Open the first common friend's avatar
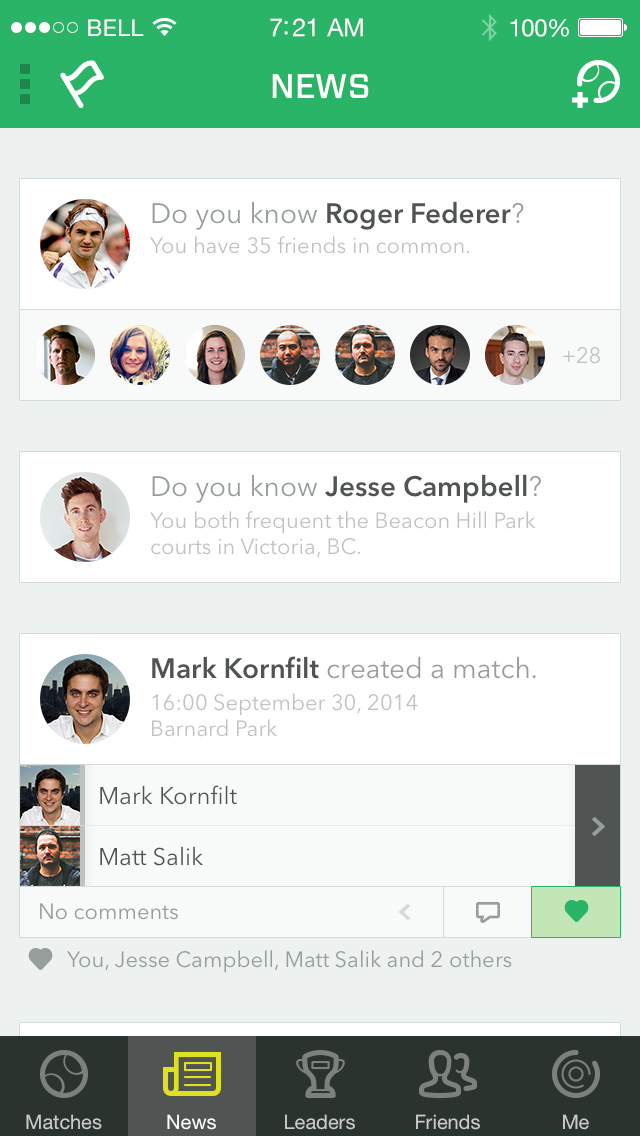This screenshot has width=640, height=1136. [x=65, y=355]
